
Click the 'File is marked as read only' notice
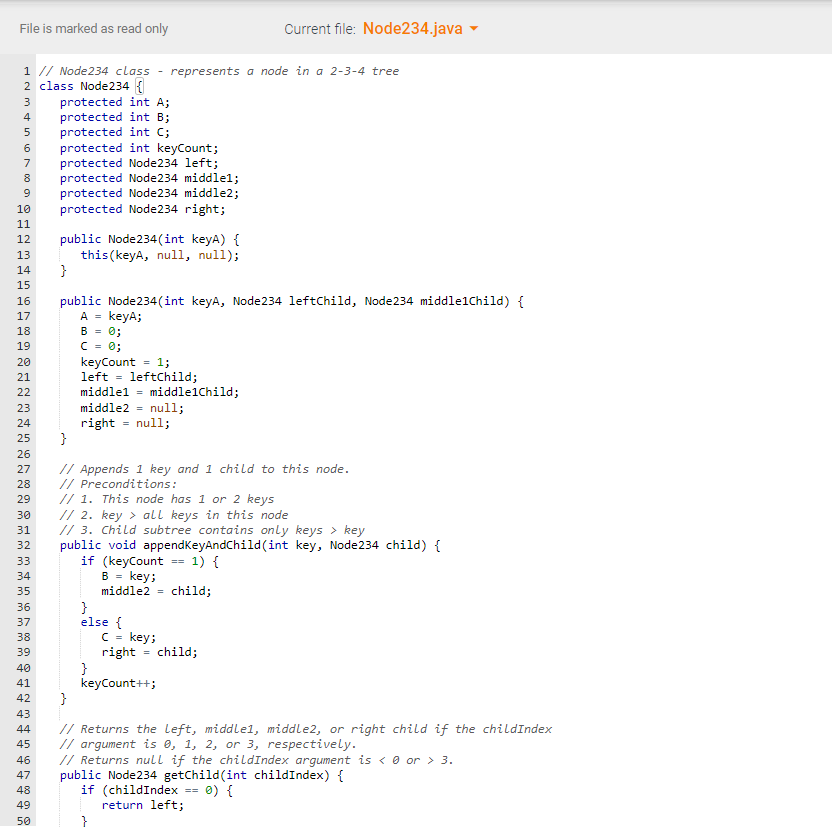tap(94, 29)
